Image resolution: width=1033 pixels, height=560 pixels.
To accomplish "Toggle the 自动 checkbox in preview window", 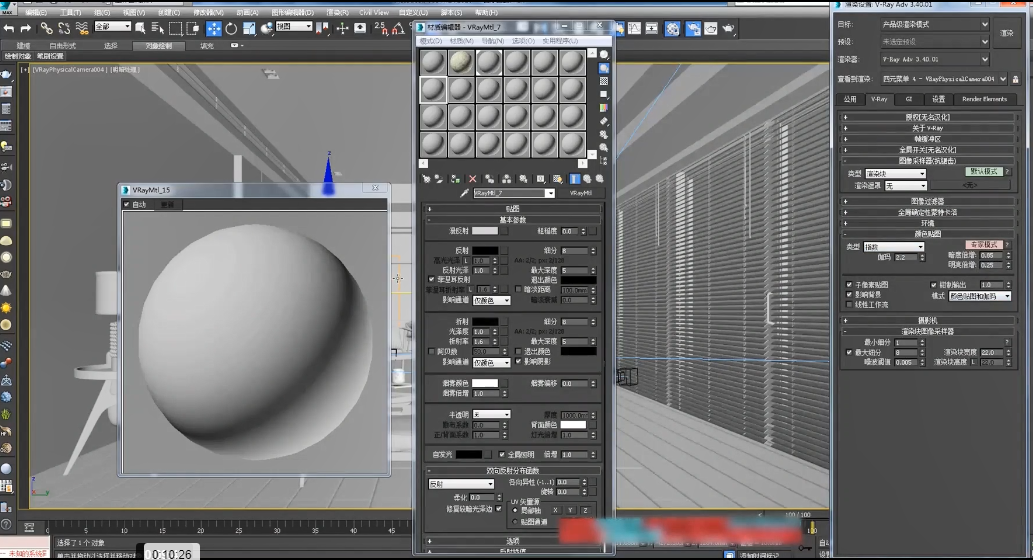I will point(126,205).
